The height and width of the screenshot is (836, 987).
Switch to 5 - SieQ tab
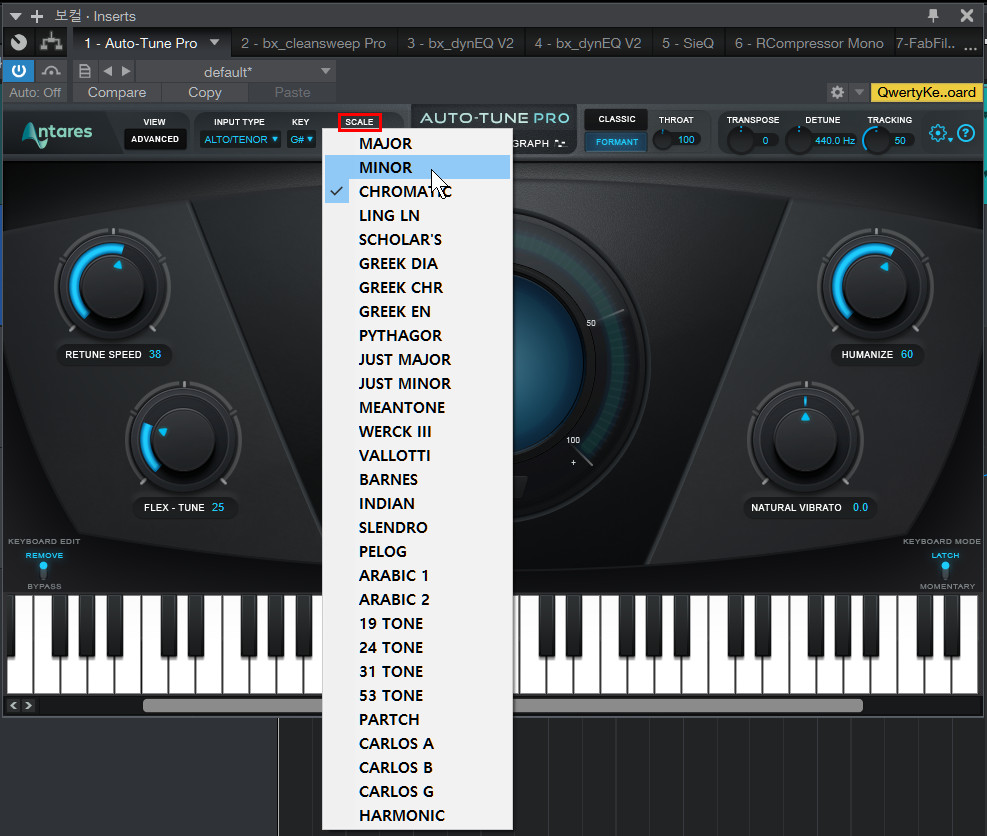point(687,43)
